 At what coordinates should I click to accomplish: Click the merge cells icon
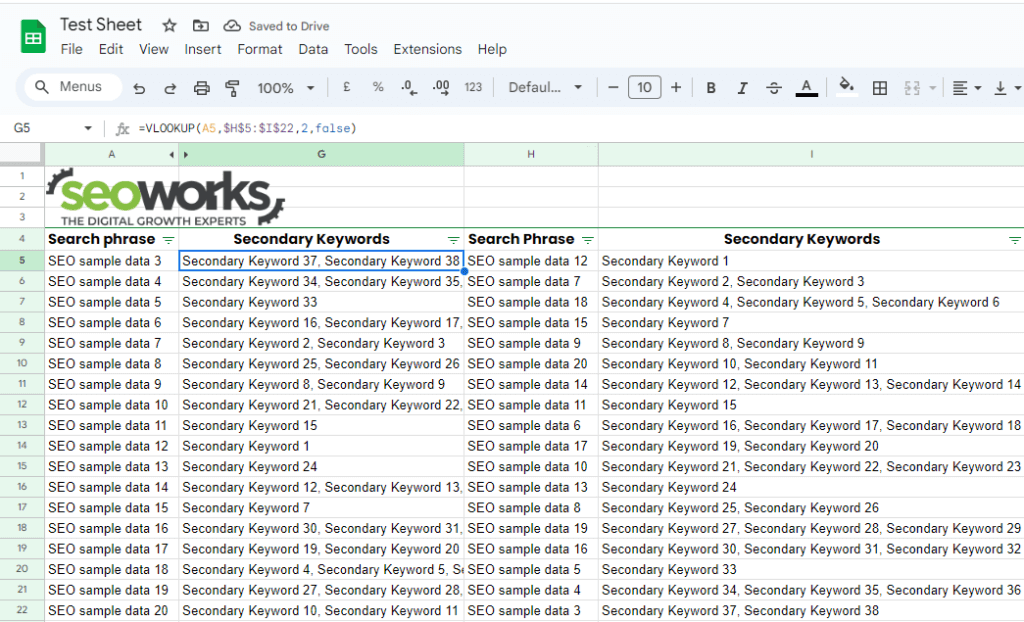[912, 88]
